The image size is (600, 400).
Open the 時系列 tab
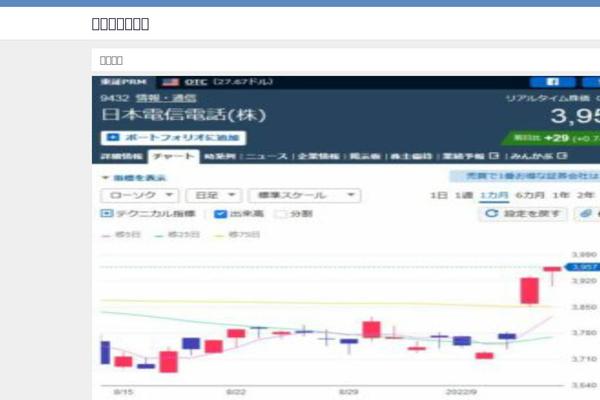coord(220,156)
